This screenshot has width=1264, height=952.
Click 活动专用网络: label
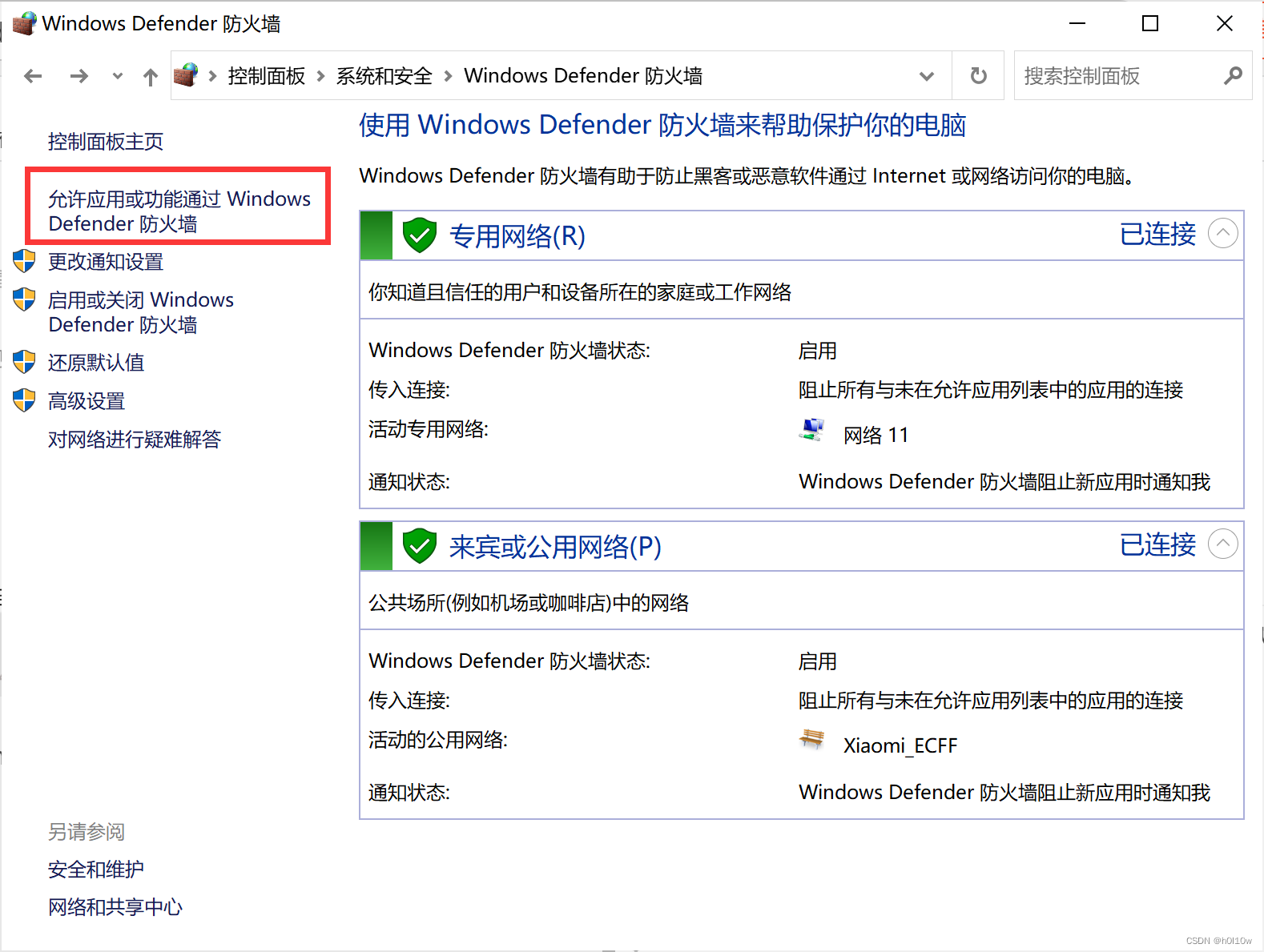(429, 430)
